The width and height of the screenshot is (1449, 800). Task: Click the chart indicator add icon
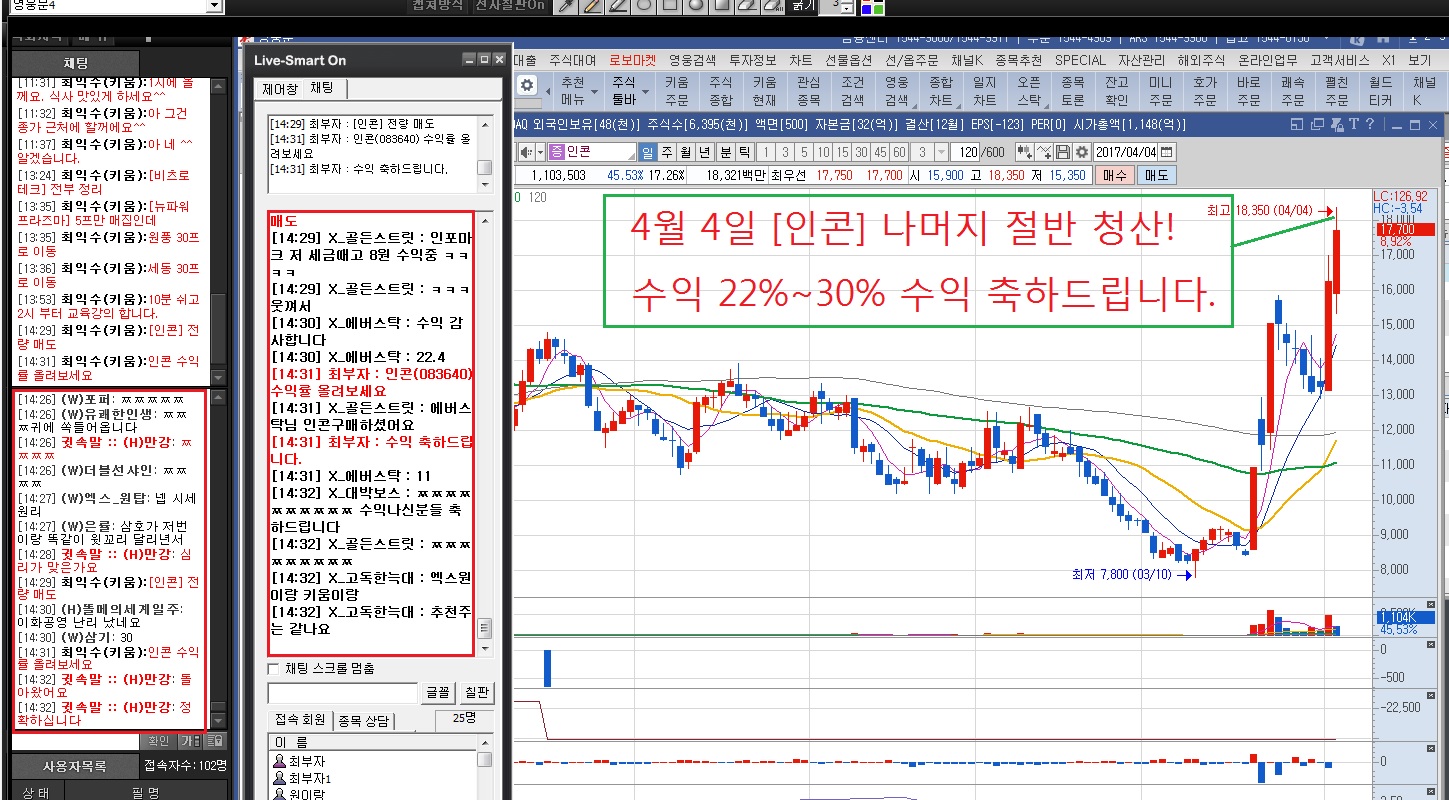(1025, 152)
